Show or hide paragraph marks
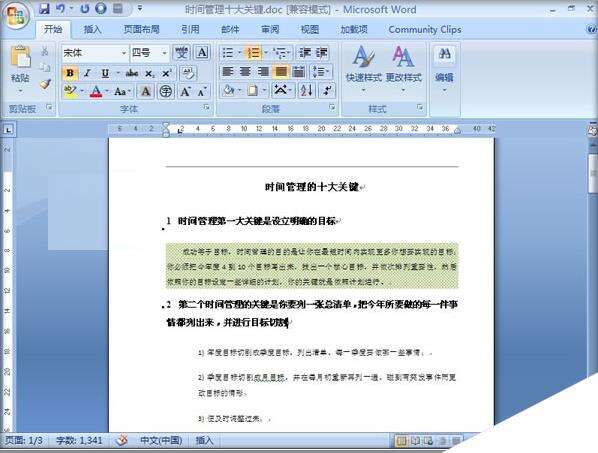The width and height of the screenshot is (598, 453). (x=327, y=90)
